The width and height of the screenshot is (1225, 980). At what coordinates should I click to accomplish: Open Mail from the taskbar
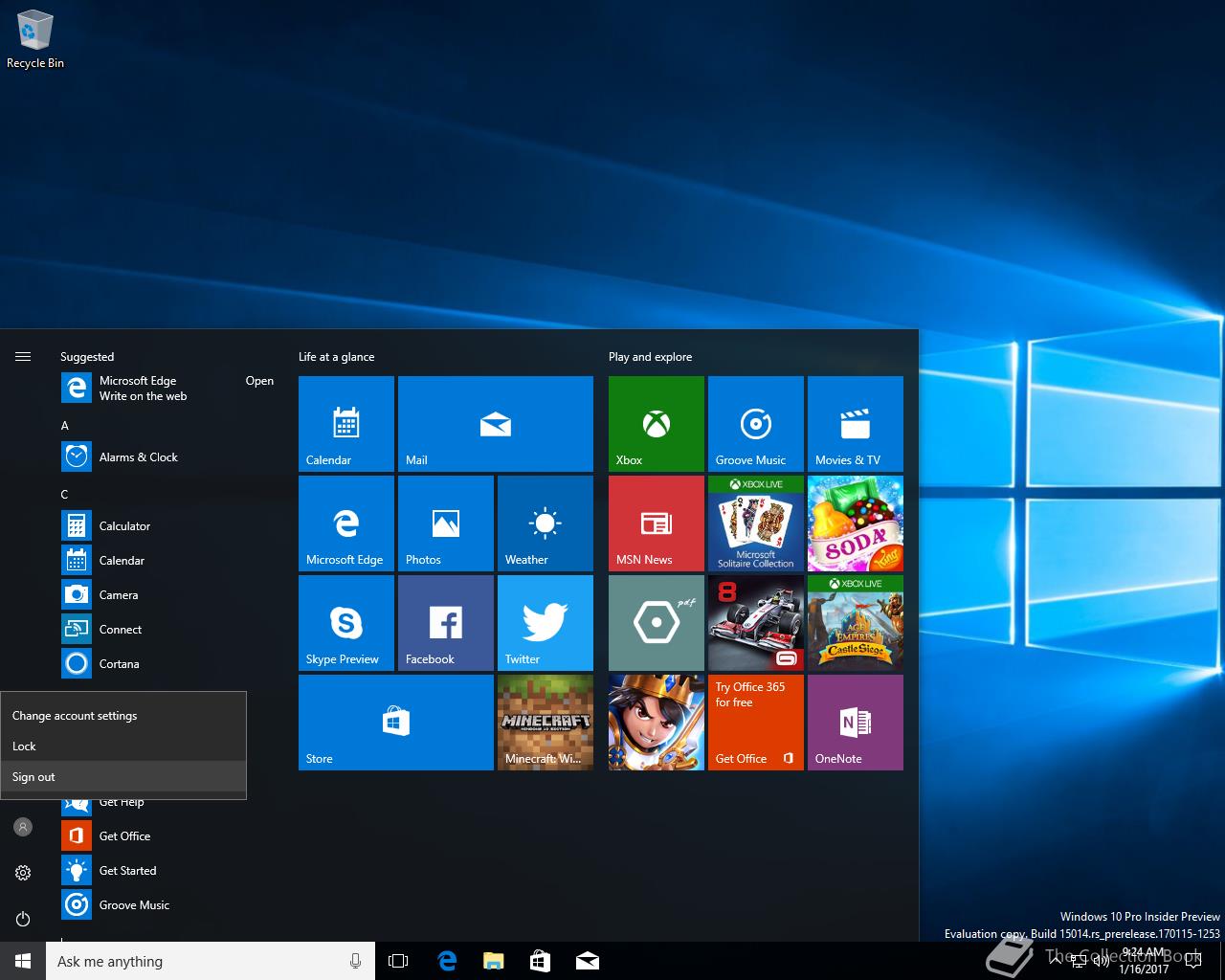588,961
